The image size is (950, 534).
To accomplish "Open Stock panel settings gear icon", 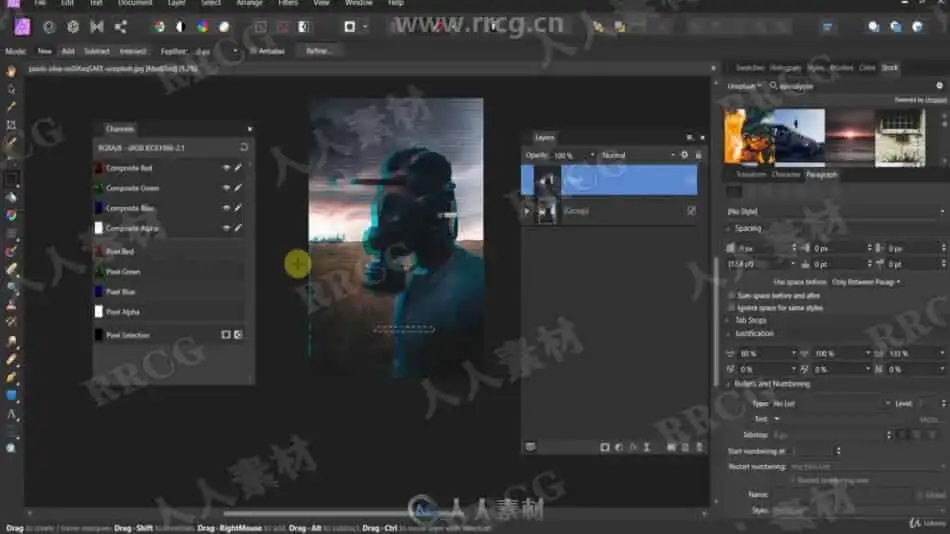I will [x=939, y=86].
